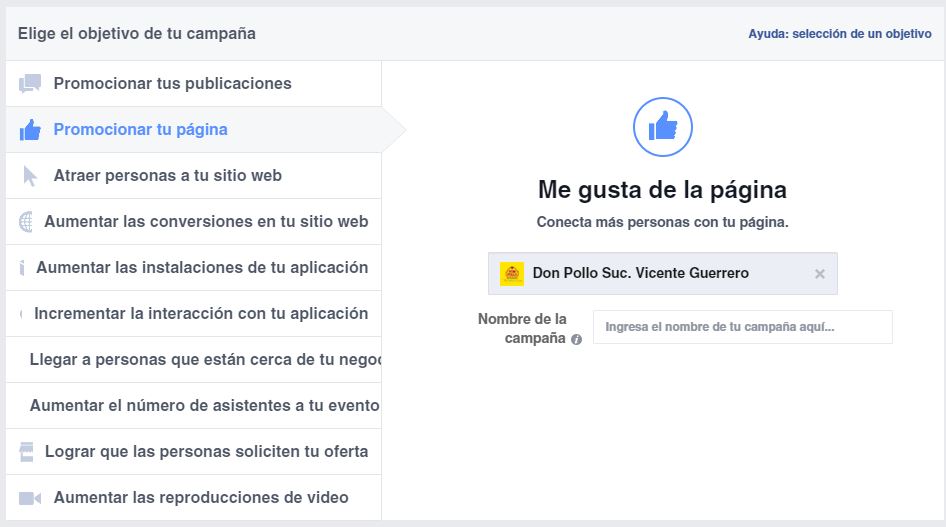
Task: Click the Don Pollo Suc. Vicente Guerrero page field
Action: (x=662, y=273)
